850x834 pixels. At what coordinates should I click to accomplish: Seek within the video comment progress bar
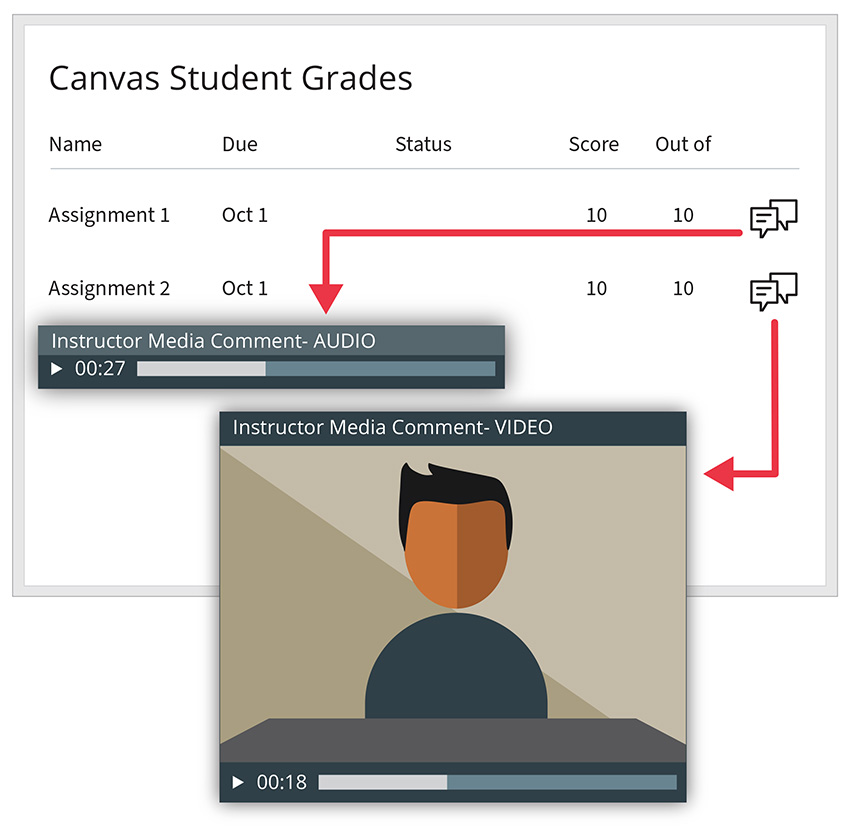[498, 782]
